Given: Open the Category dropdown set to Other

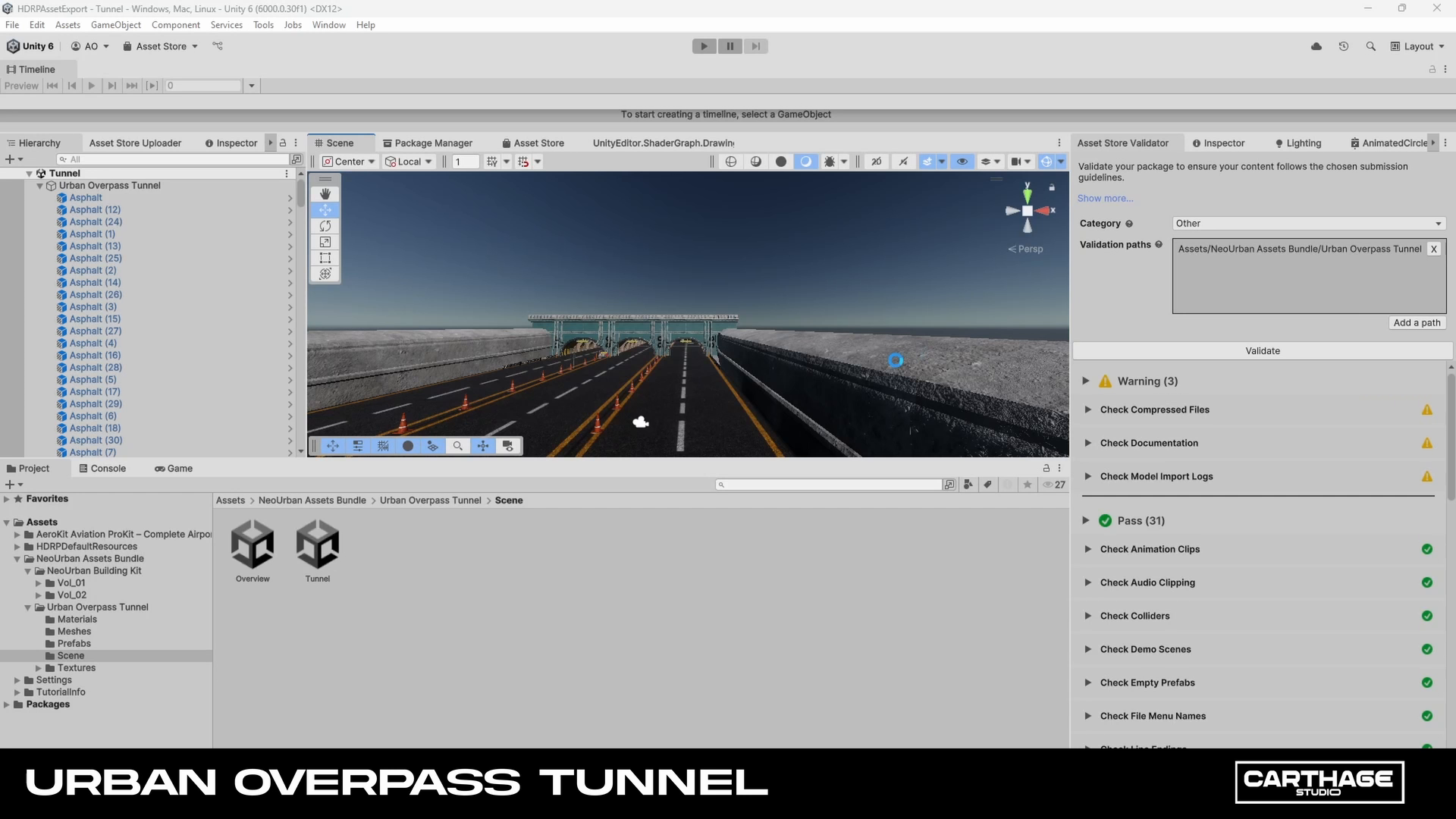Looking at the screenshot, I should point(1309,224).
